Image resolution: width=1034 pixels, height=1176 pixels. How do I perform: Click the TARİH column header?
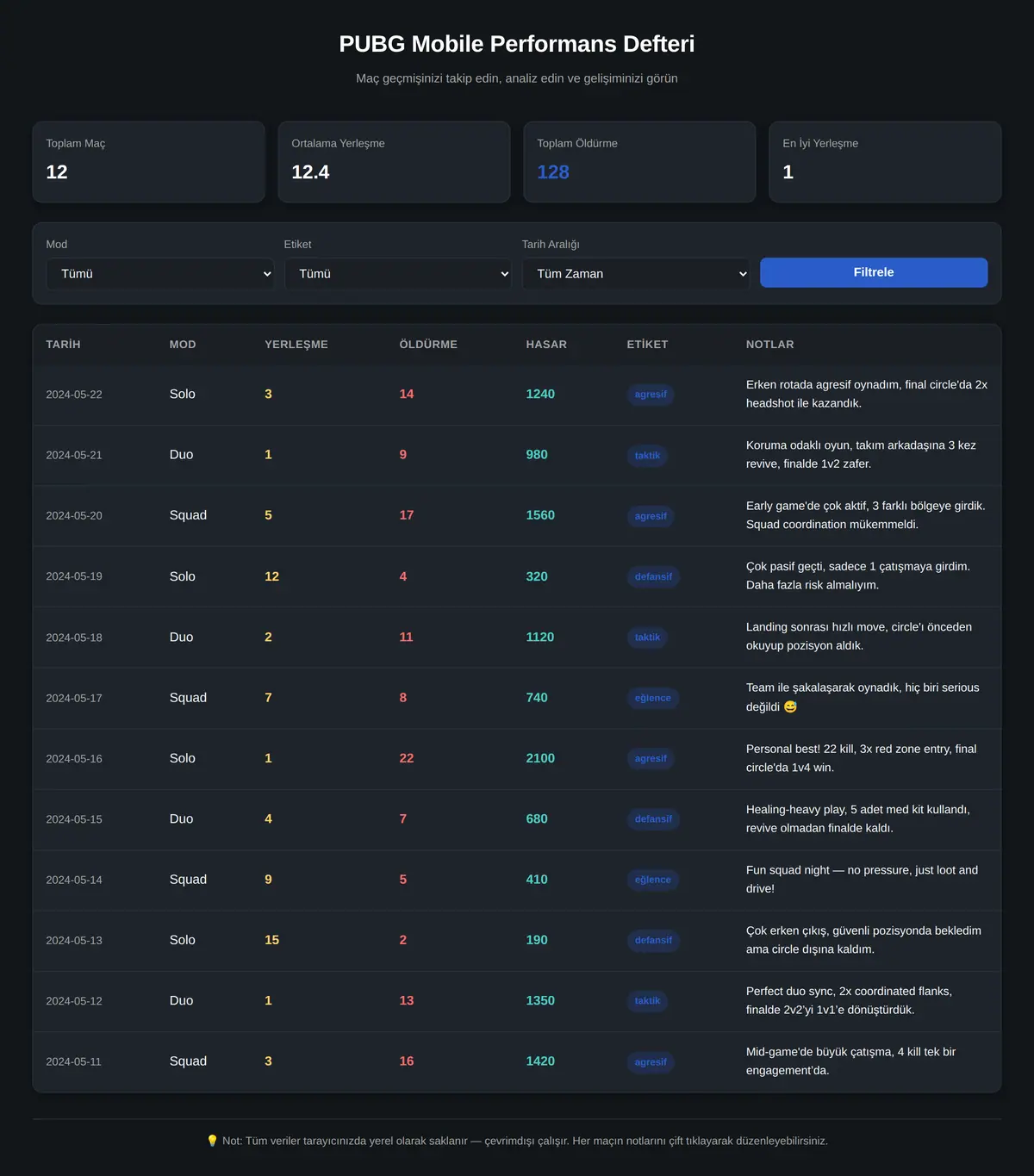pyautogui.click(x=63, y=345)
